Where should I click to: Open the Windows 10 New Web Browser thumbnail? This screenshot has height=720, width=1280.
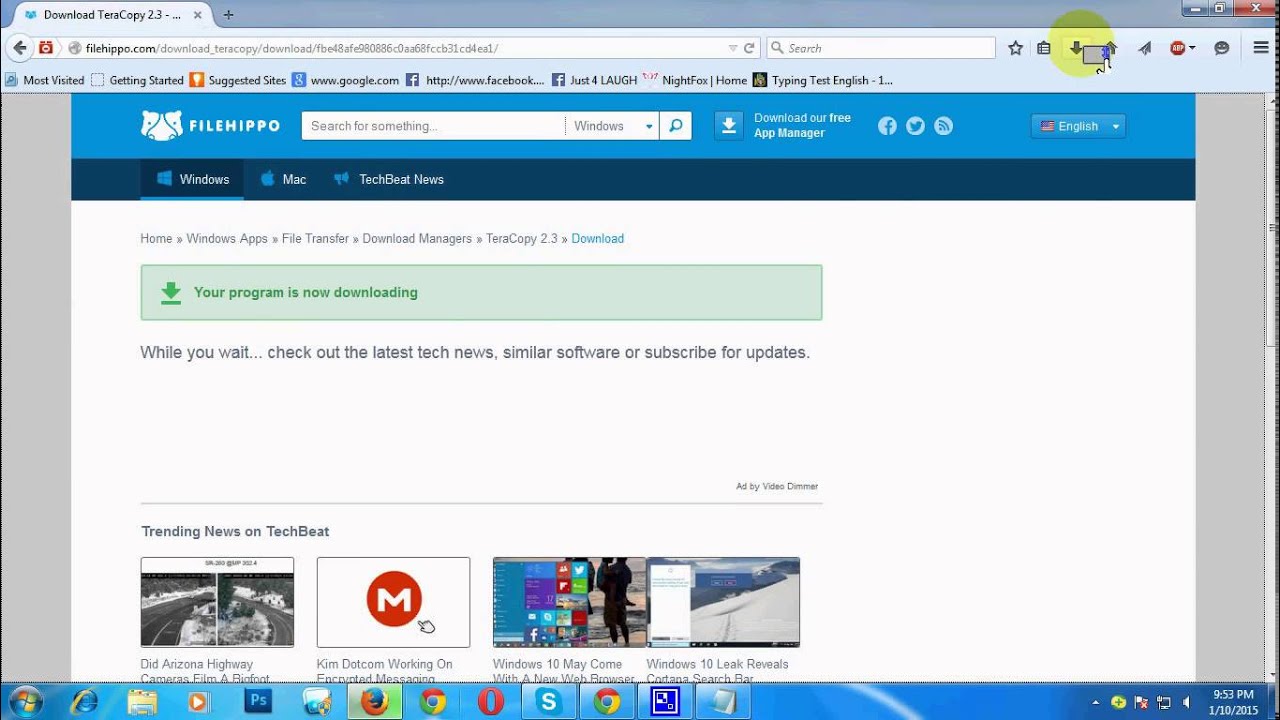click(x=569, y=602)
